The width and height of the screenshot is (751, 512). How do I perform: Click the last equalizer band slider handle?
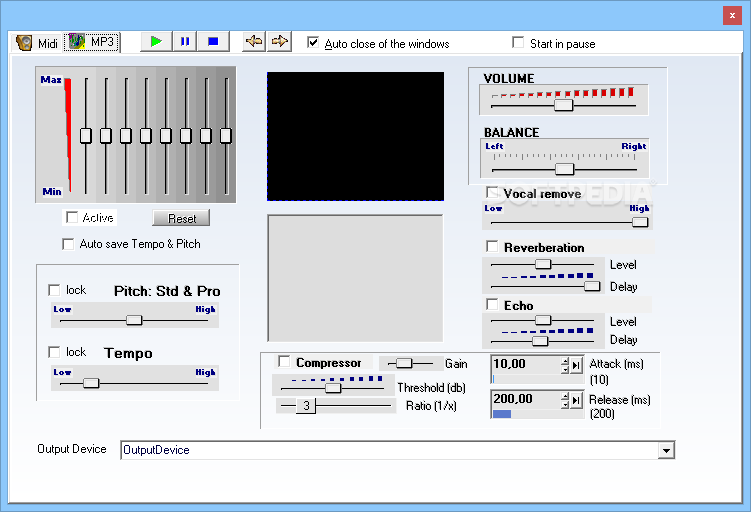226,136
